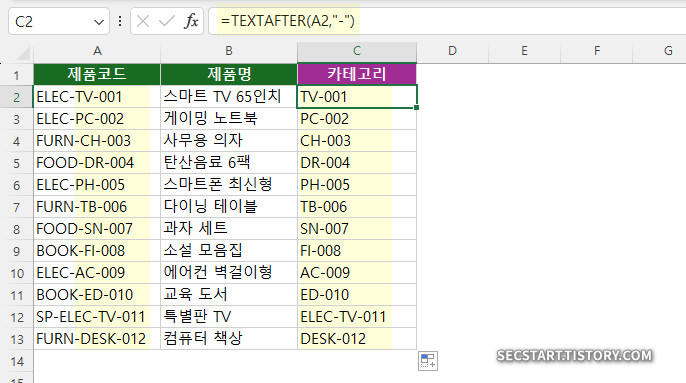
Task: Select result cell SN-007
Action: [357, 228]
